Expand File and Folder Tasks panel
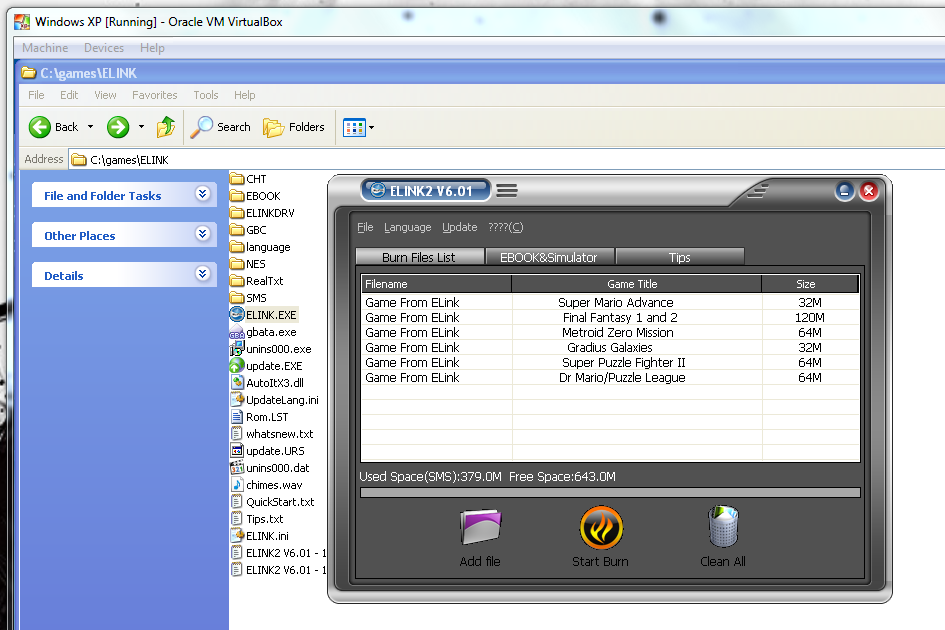 point(202,194)
